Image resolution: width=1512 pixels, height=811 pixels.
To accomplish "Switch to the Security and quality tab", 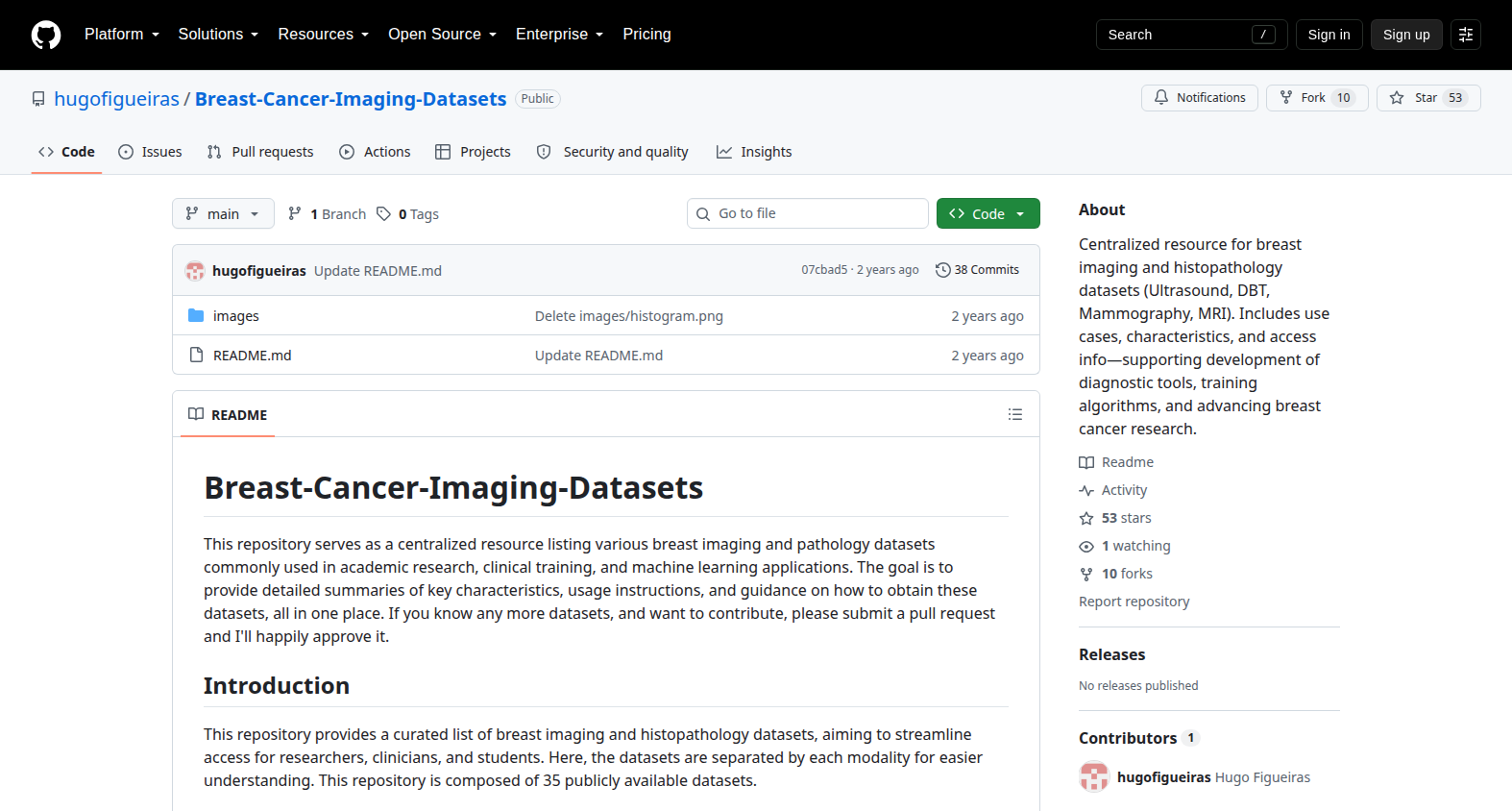I will pyautogui.click(x=612, y=152).
